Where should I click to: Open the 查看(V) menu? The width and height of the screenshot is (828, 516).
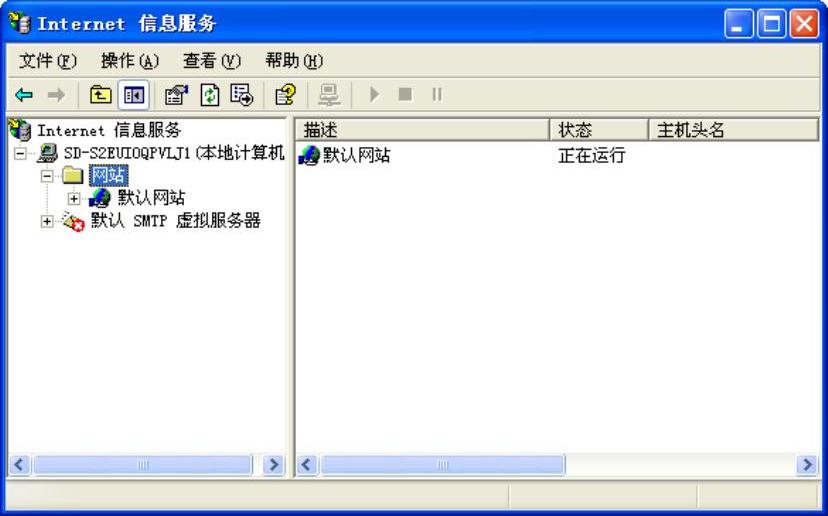tap(212, 61)
